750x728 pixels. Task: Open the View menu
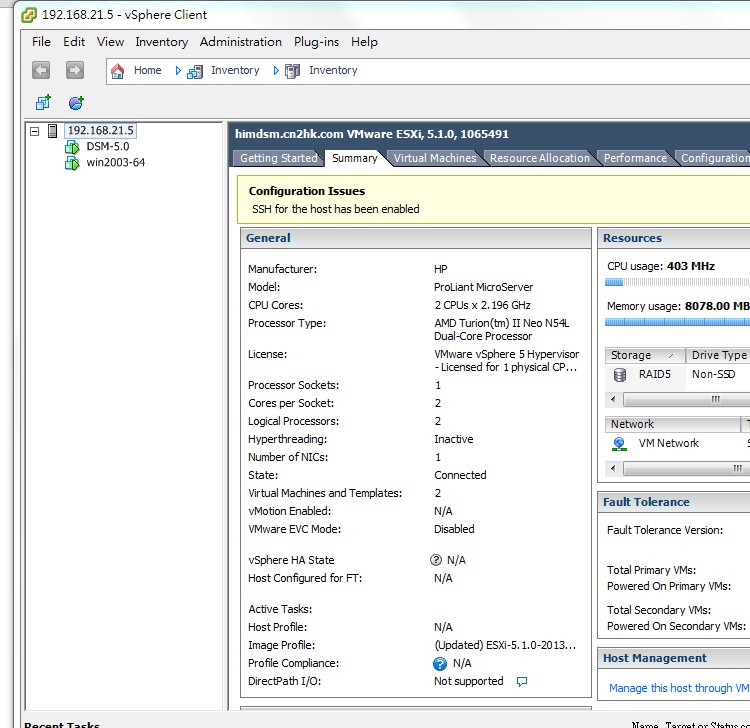coord(110,42)
